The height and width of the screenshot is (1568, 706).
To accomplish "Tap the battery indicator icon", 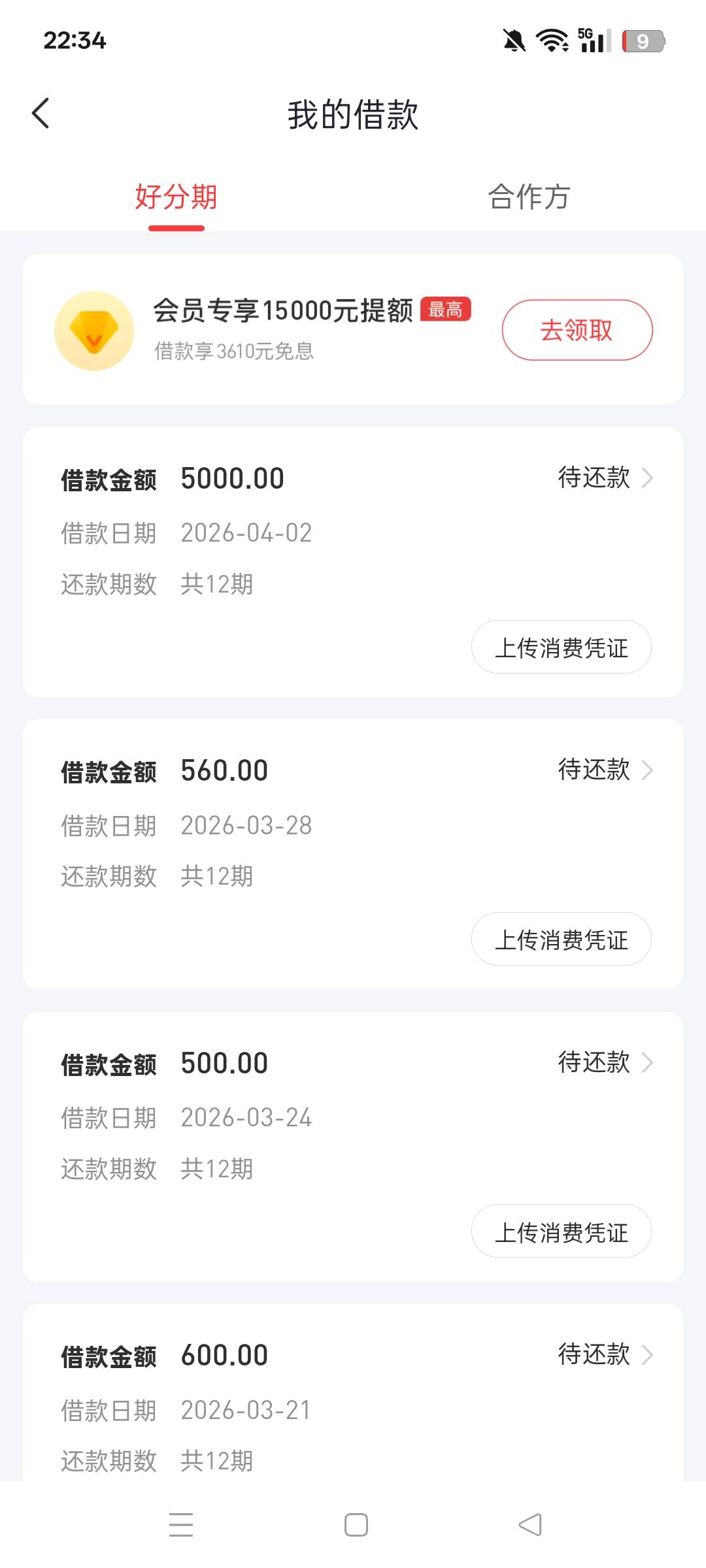I will (643, 41).
